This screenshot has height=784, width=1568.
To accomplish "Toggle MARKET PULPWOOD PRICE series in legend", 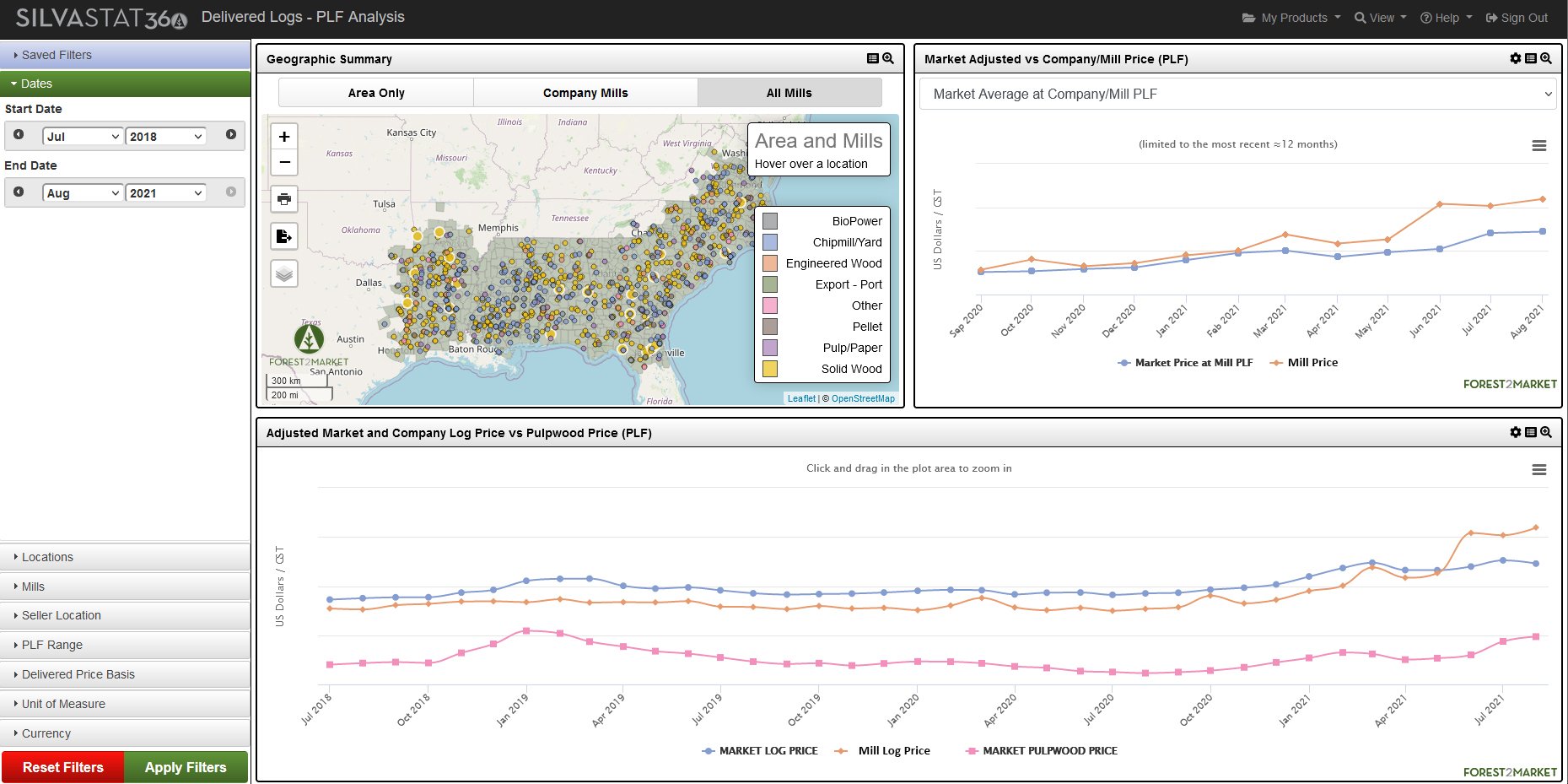I will 1049,751.
